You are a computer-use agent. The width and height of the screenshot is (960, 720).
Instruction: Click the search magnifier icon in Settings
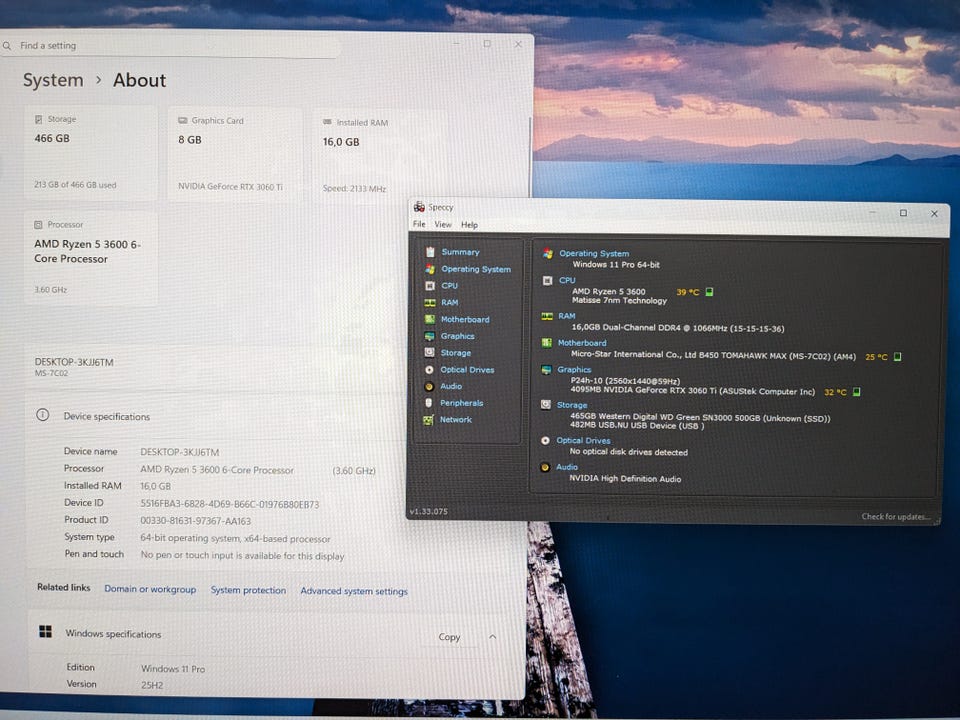(7, 46)
